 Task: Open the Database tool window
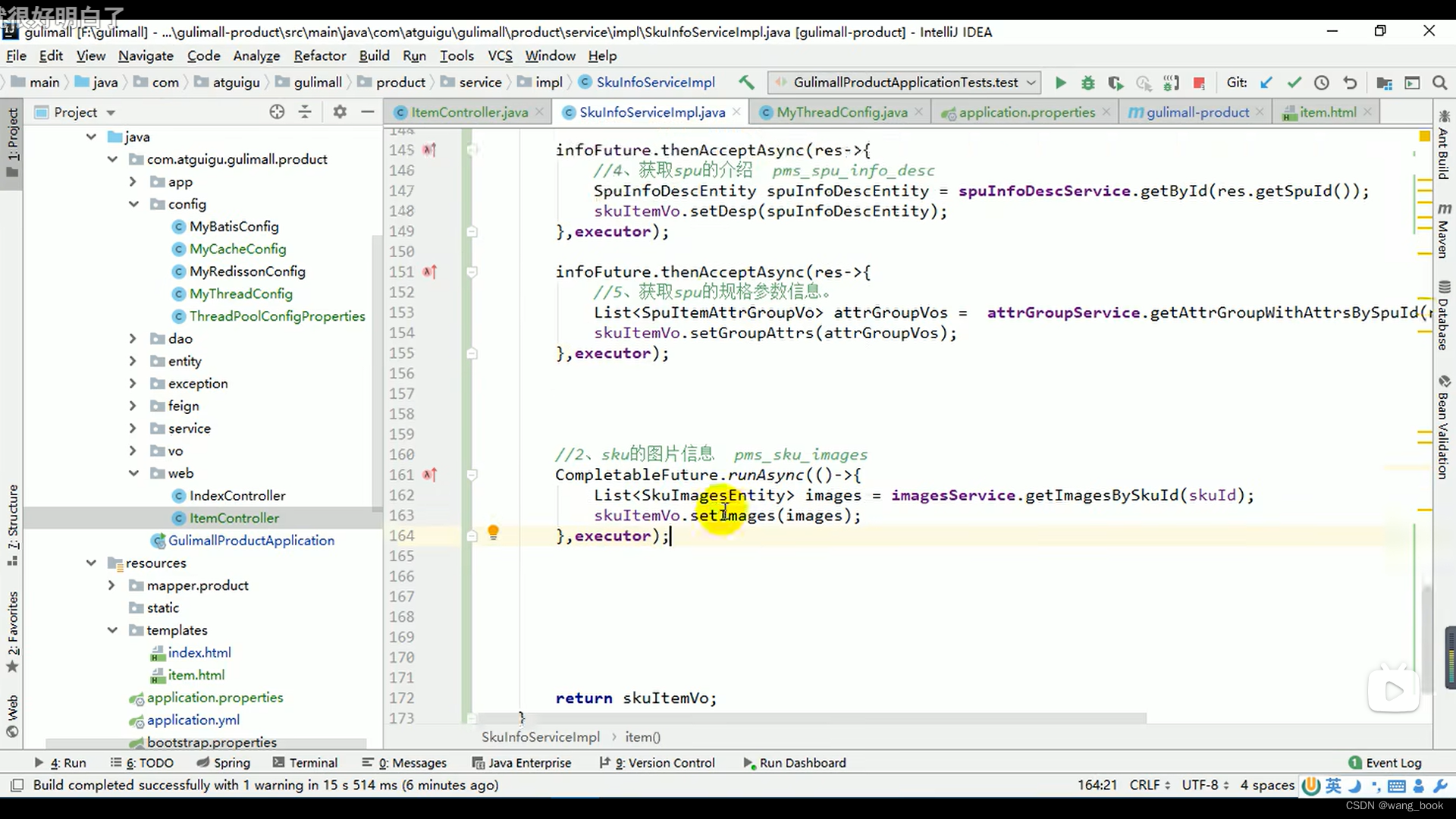tap(1444, 315)
